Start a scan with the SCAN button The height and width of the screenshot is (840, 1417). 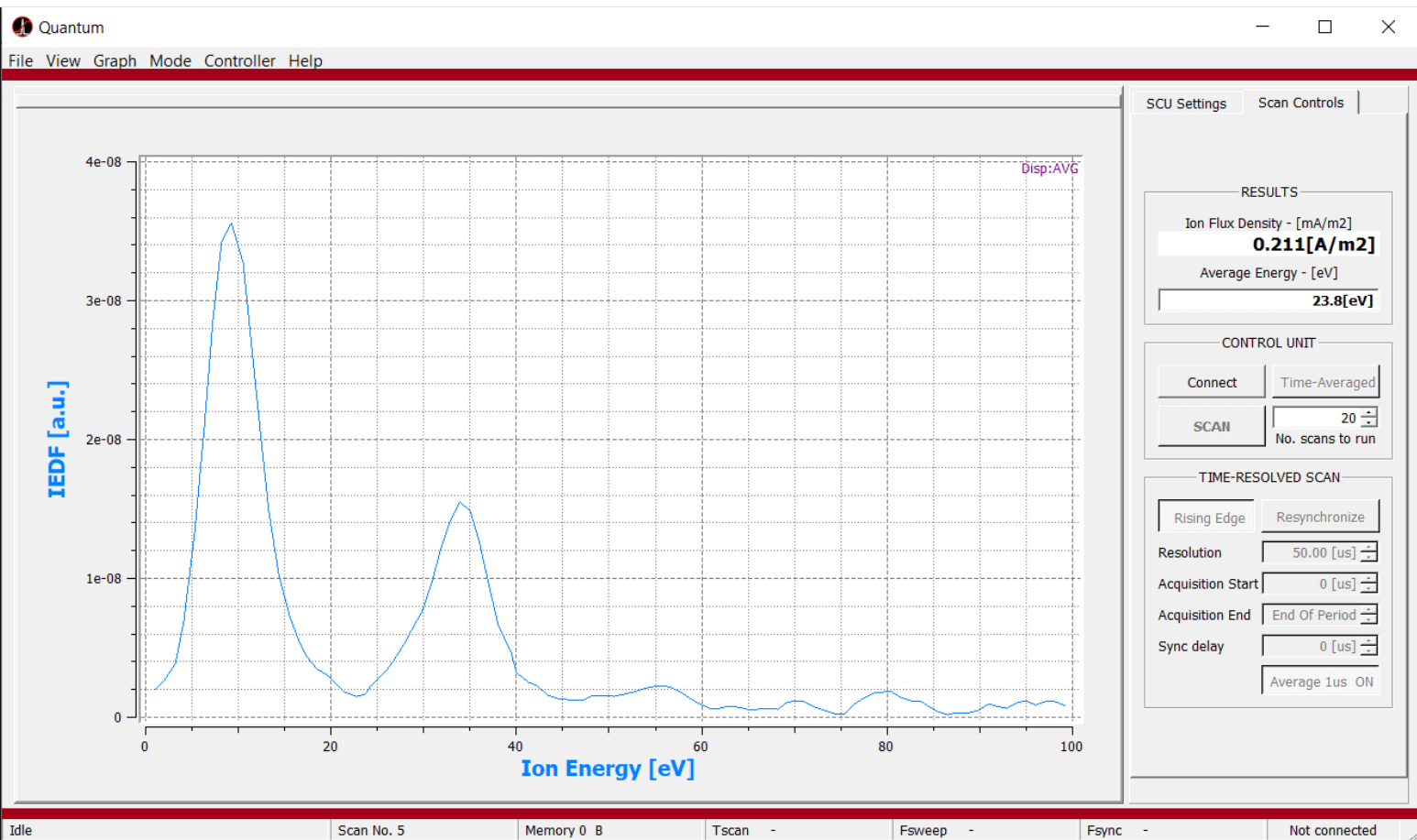tap(1211, 427)
